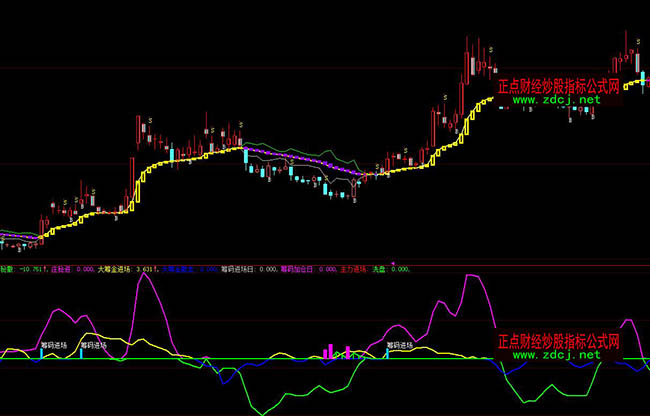Click the first 筹码进场 marker label
650x416 pixels.
pyautogui.click(x=53, y=344)
